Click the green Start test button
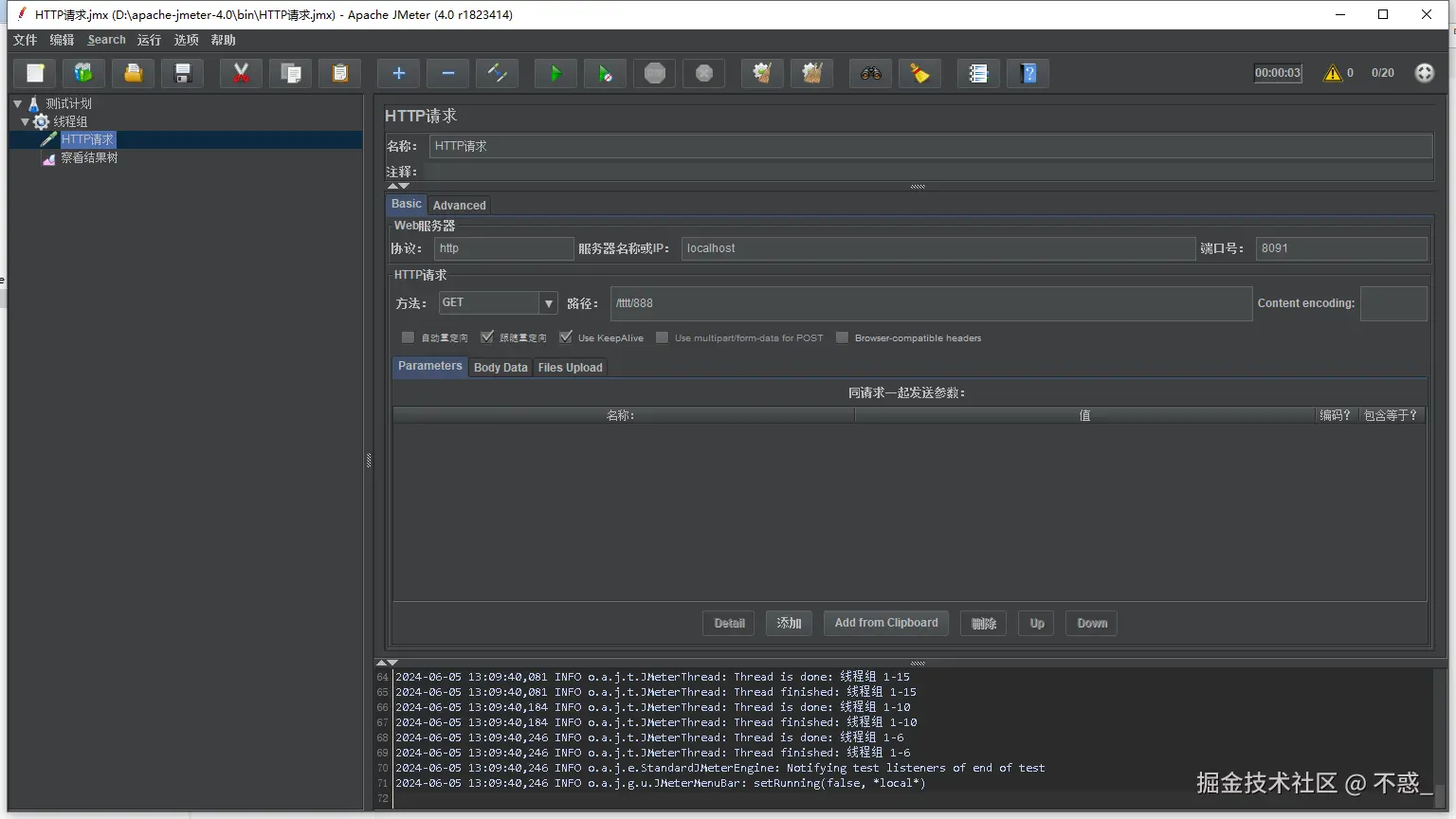The height and width of the screenshot is (819, 1456). 555,74
